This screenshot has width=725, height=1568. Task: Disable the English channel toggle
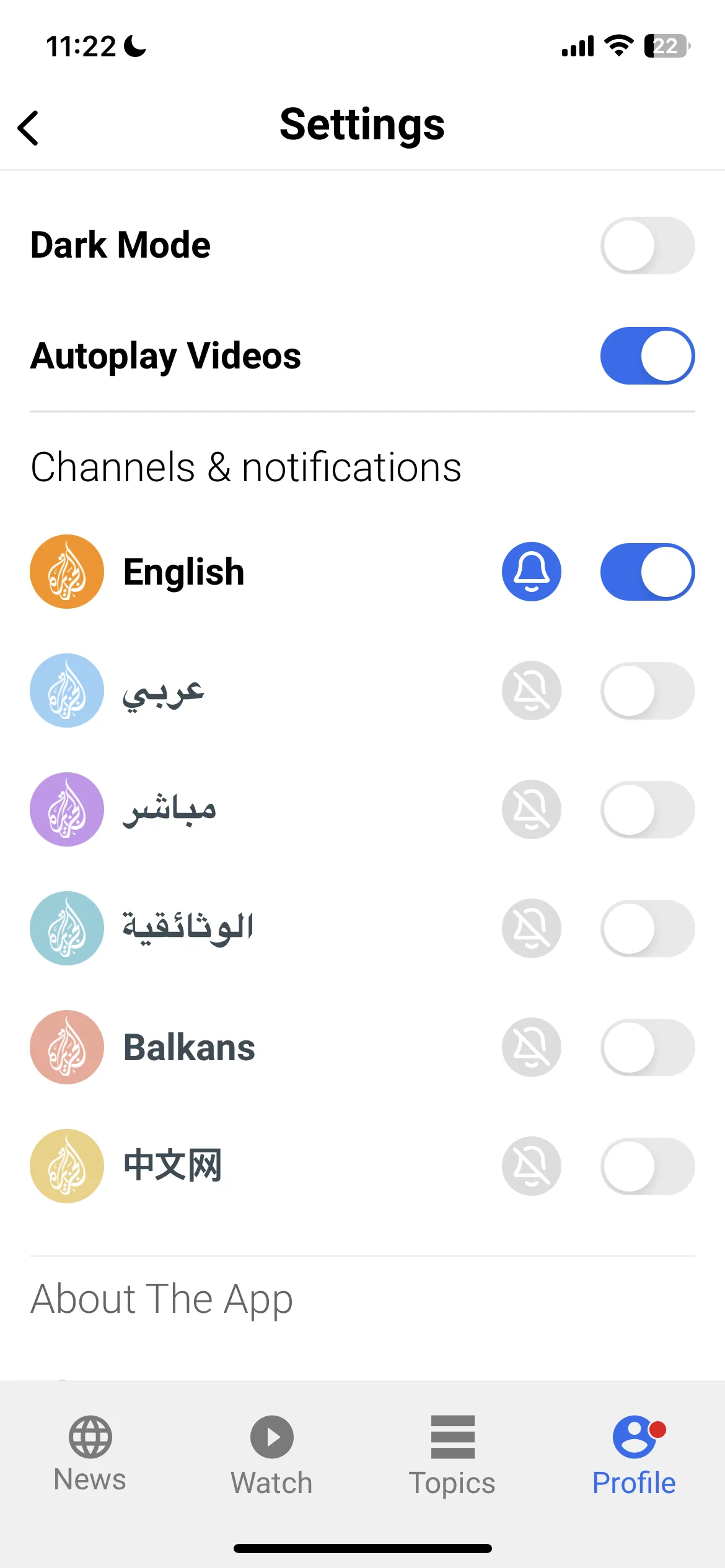pyautogui.click(x=648, y=572)
